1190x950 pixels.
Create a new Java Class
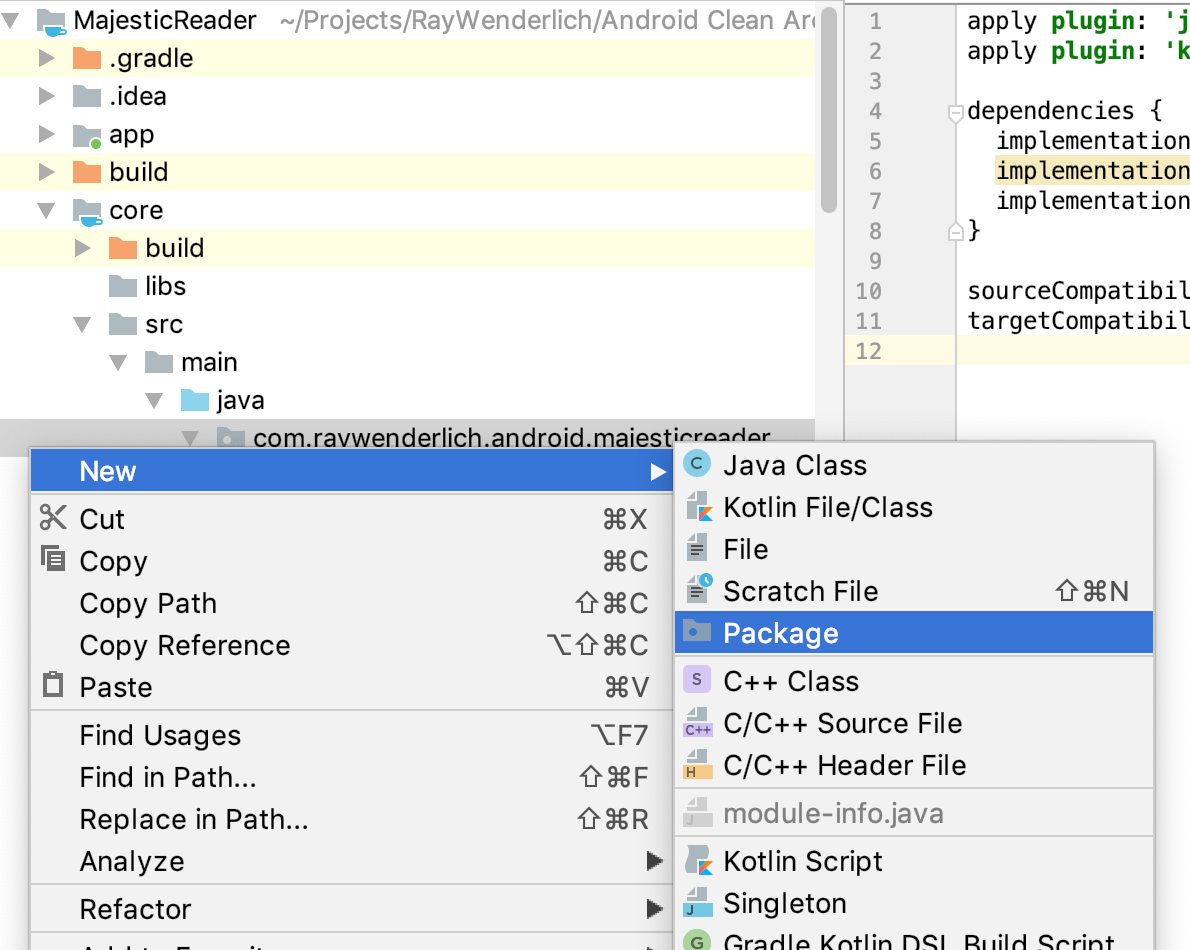[914, 464]
